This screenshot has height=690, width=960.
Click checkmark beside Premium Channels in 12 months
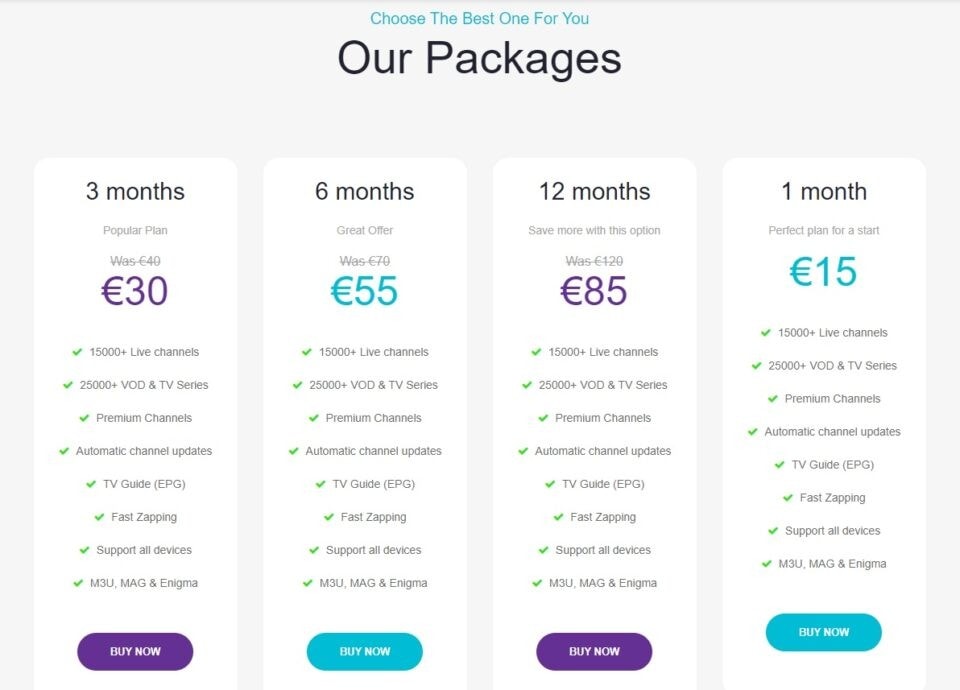pyautogui.click(x=543, y=418)
